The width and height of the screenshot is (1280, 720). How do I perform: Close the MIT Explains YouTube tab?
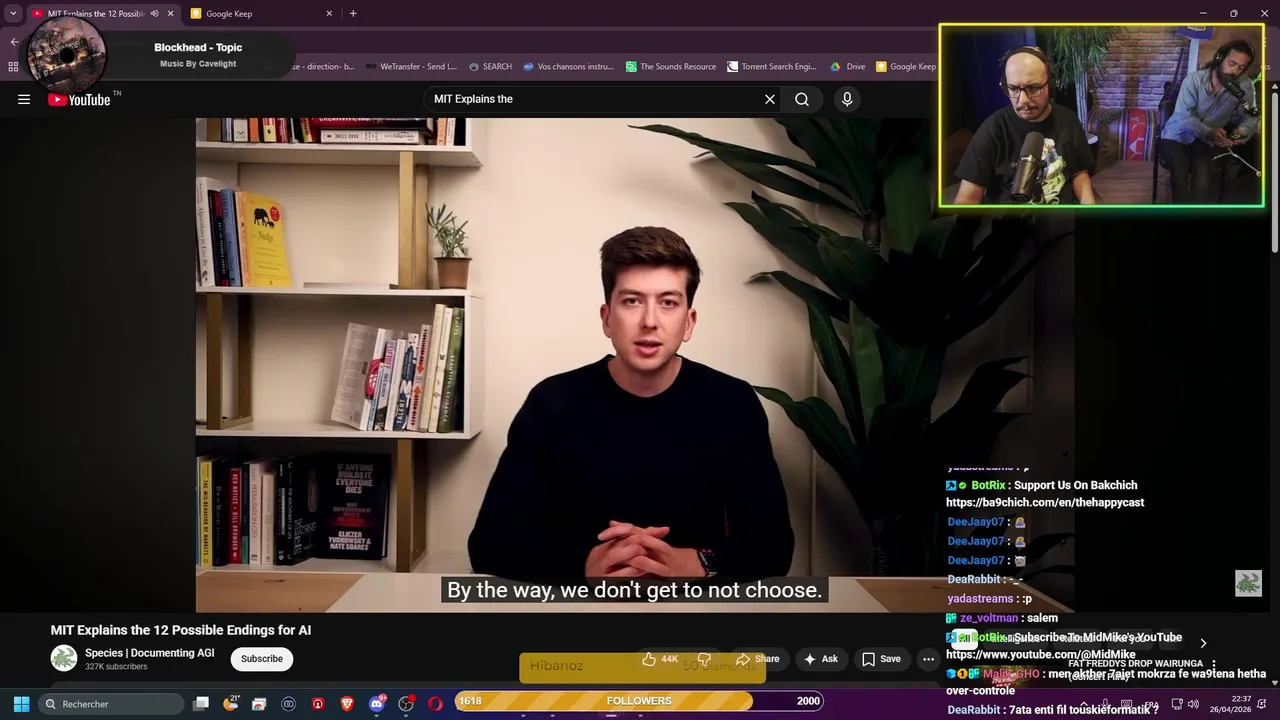[170, 13]
